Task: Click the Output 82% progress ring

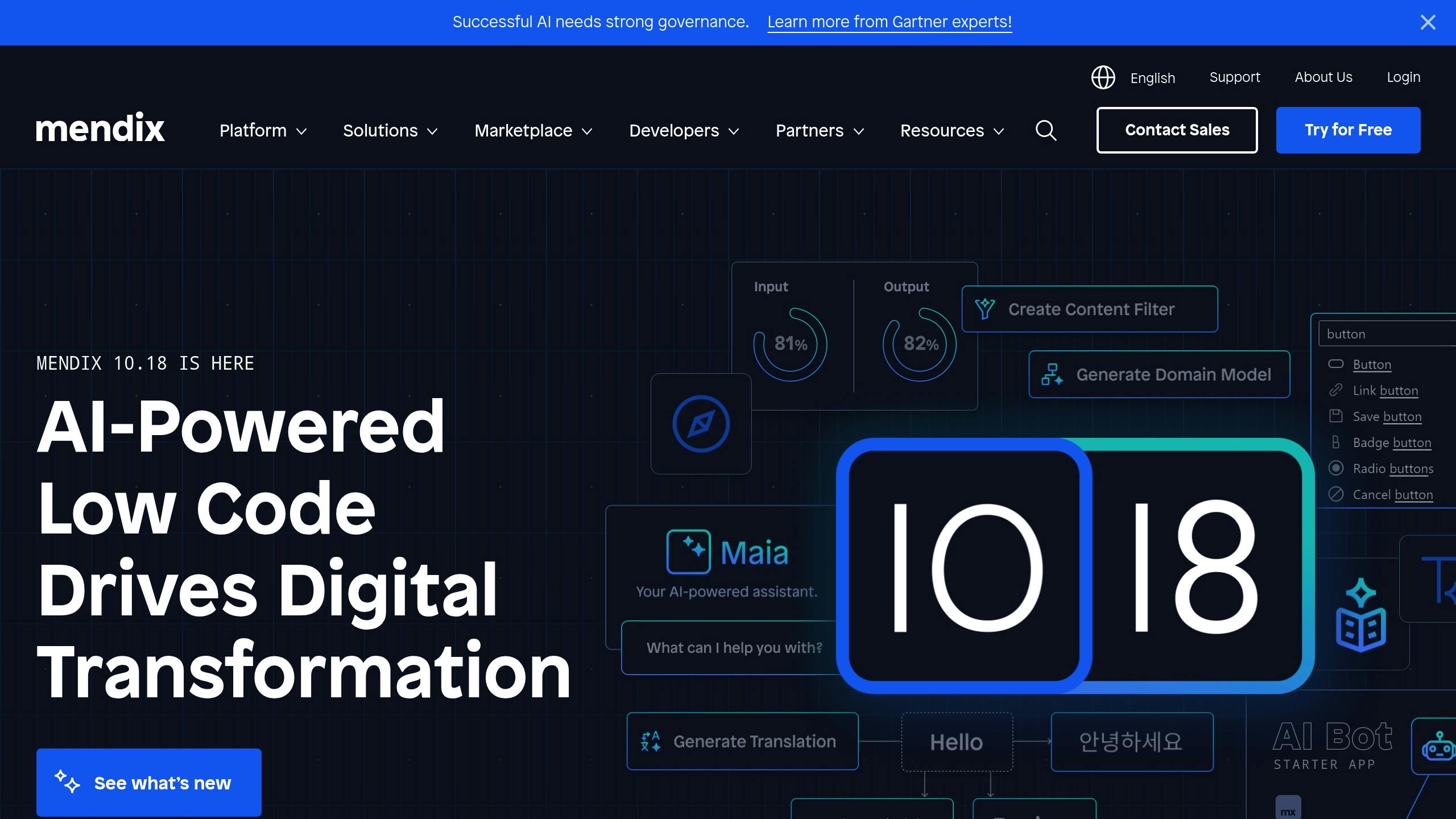Action: pos(920,344)
